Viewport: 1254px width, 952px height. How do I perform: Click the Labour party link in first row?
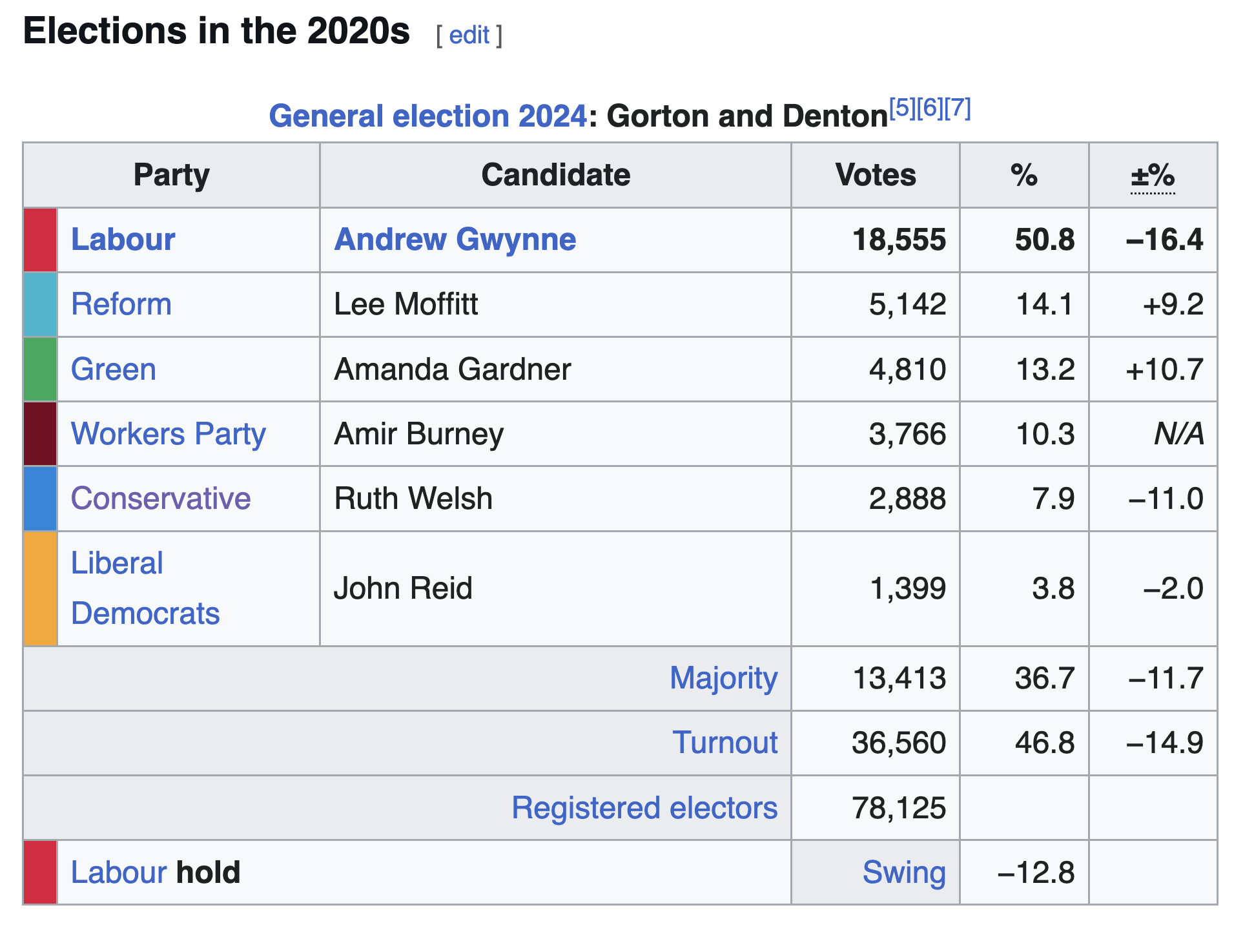tap(123, 240)
